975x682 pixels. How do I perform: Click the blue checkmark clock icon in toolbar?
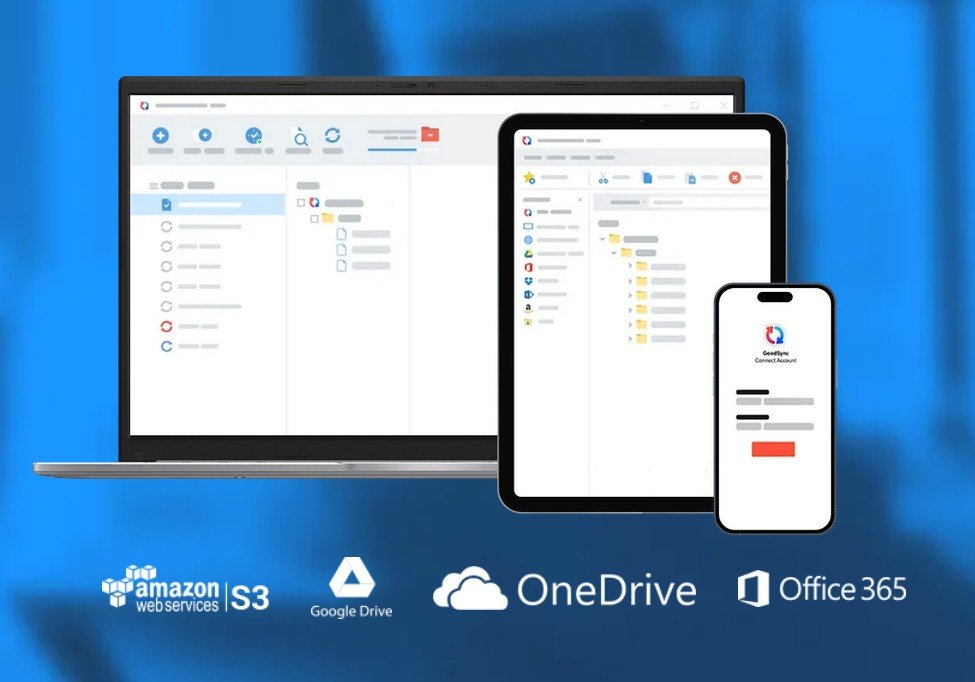click(x=254, y=136)
